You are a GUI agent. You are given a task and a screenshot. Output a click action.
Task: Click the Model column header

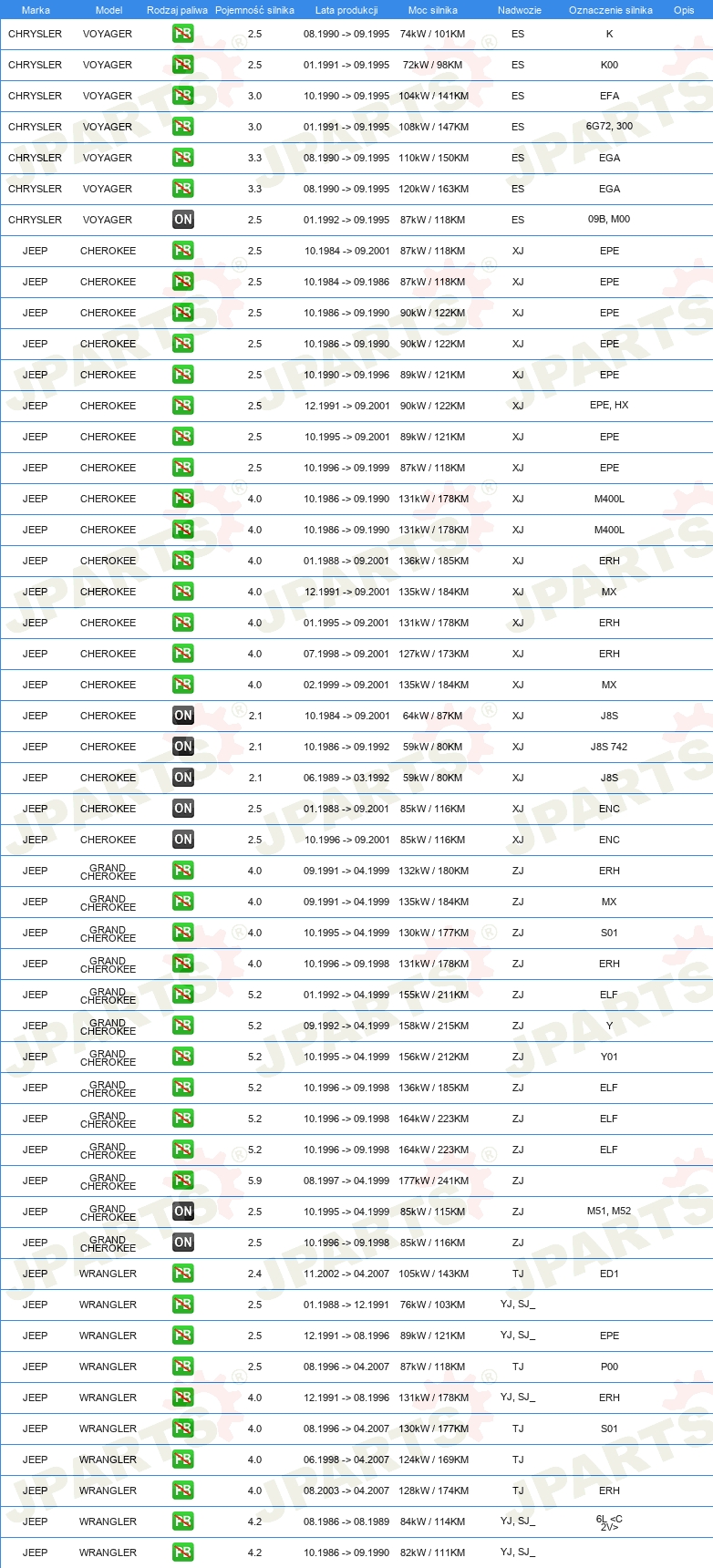pyautogui.click(x=108, y=10)
